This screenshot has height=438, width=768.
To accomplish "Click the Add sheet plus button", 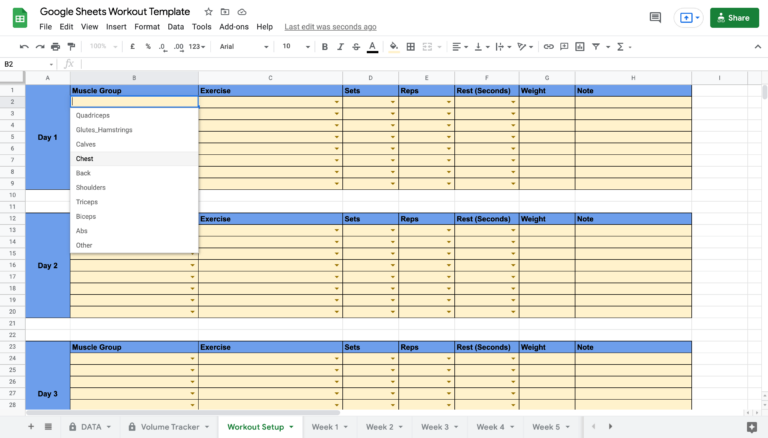I will [x=31, y=427].
